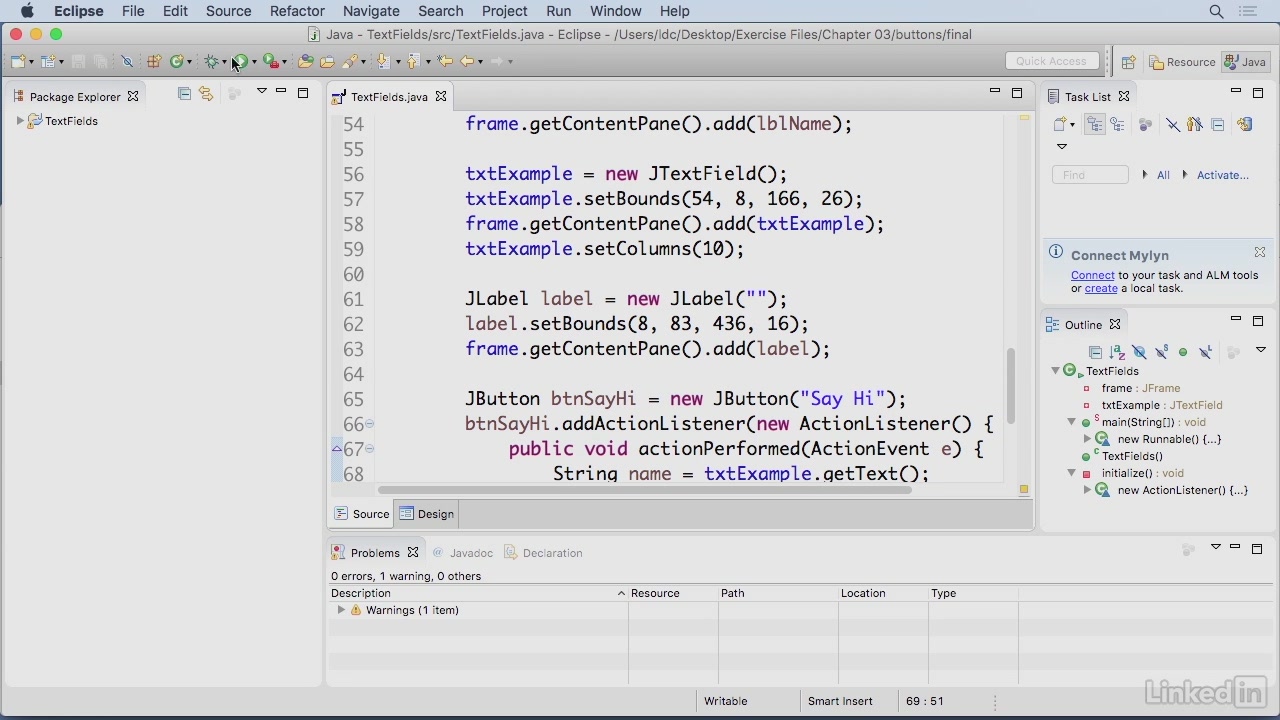Toggle alphabetical Sort in Outline
The image size is (1280, 720).
pos(1118,352)
